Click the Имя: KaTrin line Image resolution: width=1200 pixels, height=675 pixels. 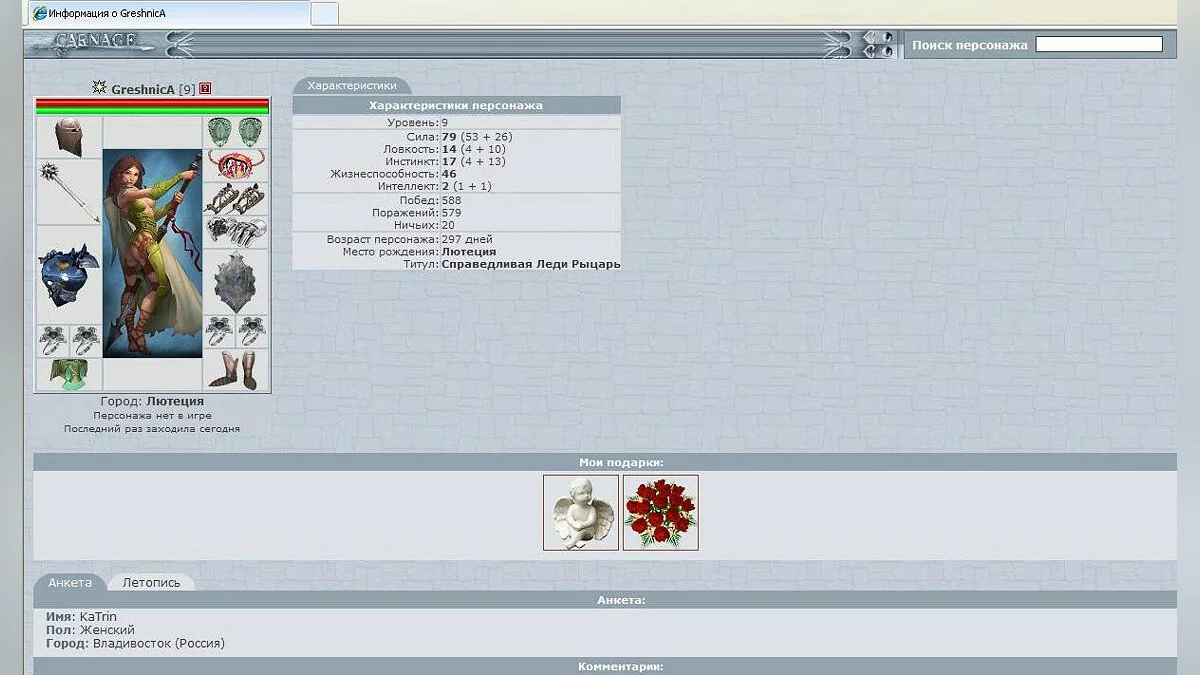tap(81, 617)
